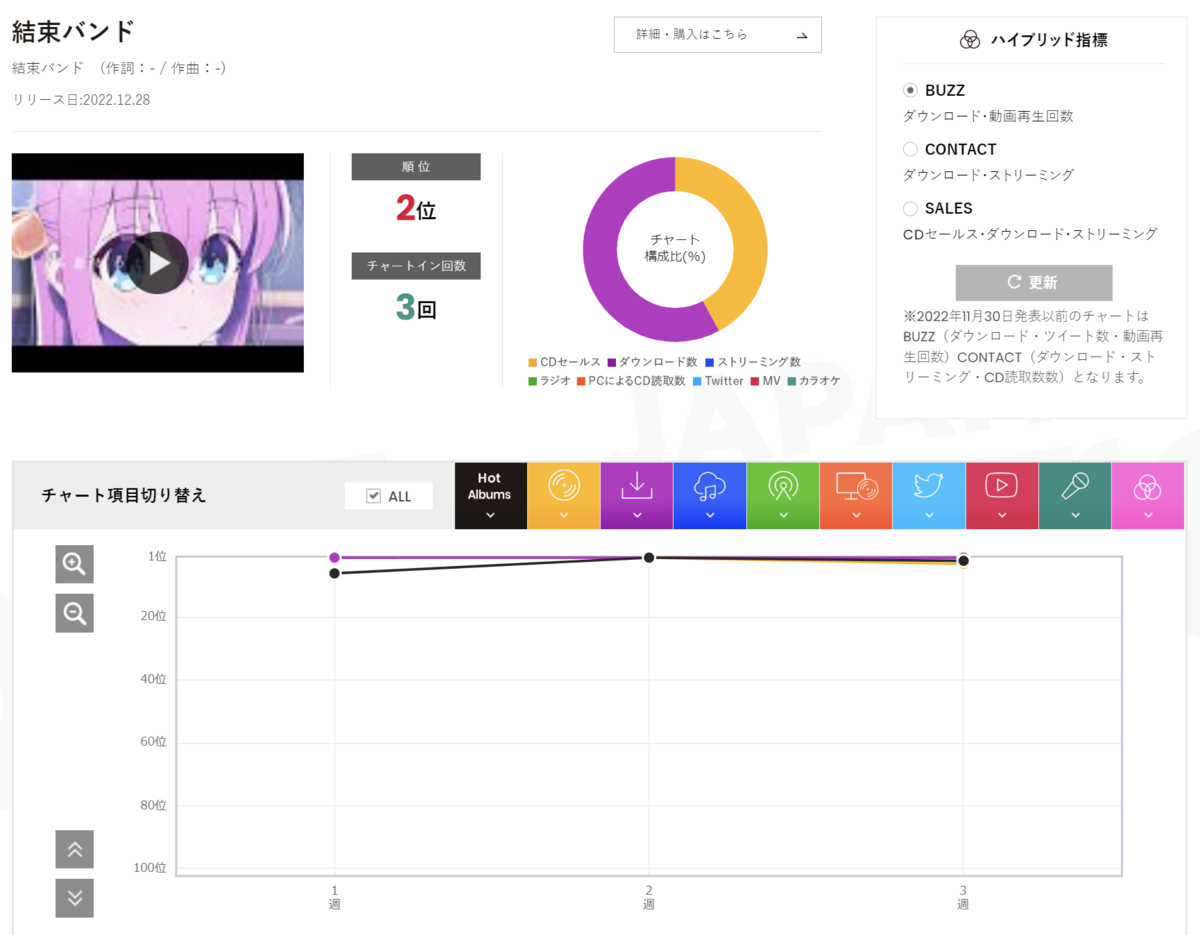The height and width of the screenshot is (935, 1200).
Task: Toggle blue streaming cloud icon tab
Action: (x=710, y=496)
